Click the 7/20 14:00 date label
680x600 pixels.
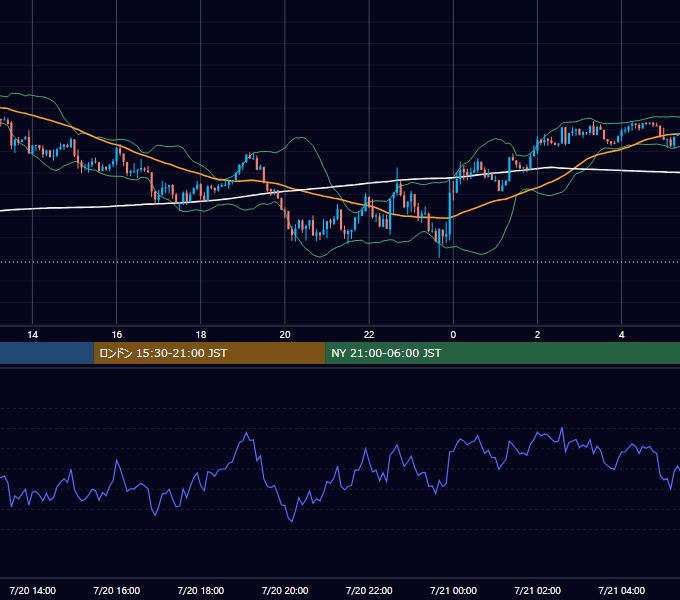pos(33,590)
